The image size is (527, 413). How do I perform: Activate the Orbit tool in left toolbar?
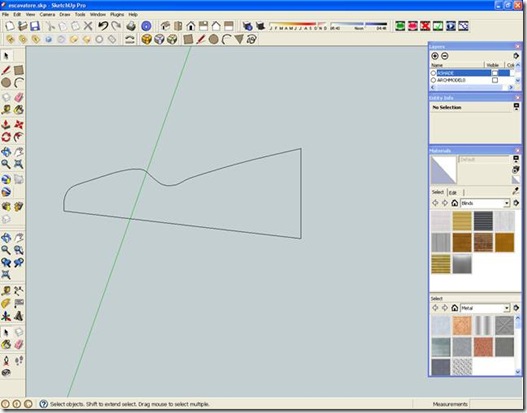6,152
